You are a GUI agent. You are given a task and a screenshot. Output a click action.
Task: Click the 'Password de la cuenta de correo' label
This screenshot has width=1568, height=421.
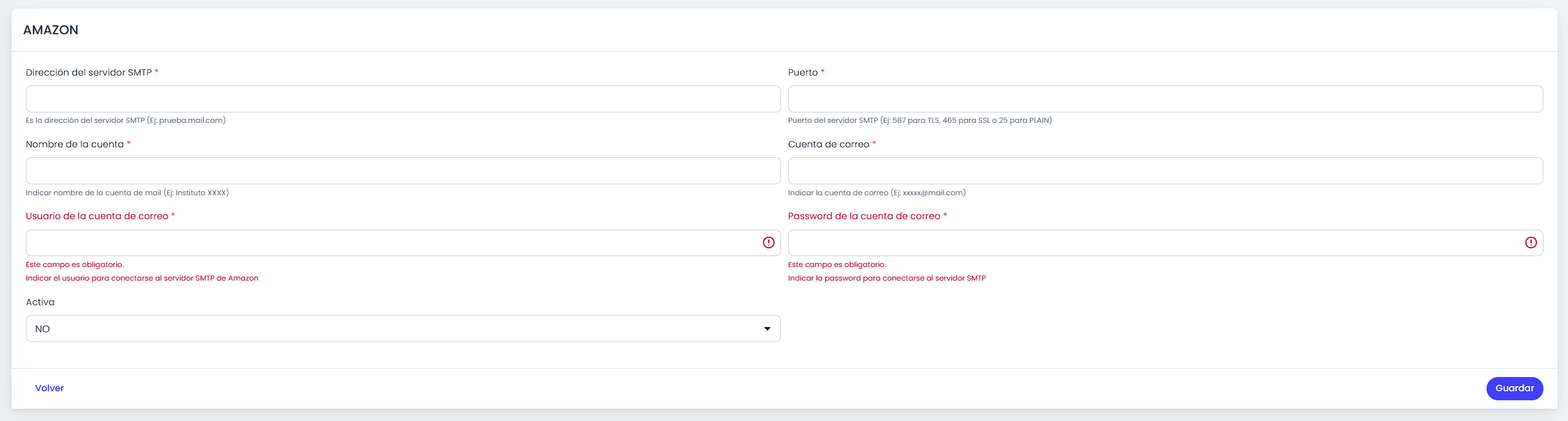(864, 216)
